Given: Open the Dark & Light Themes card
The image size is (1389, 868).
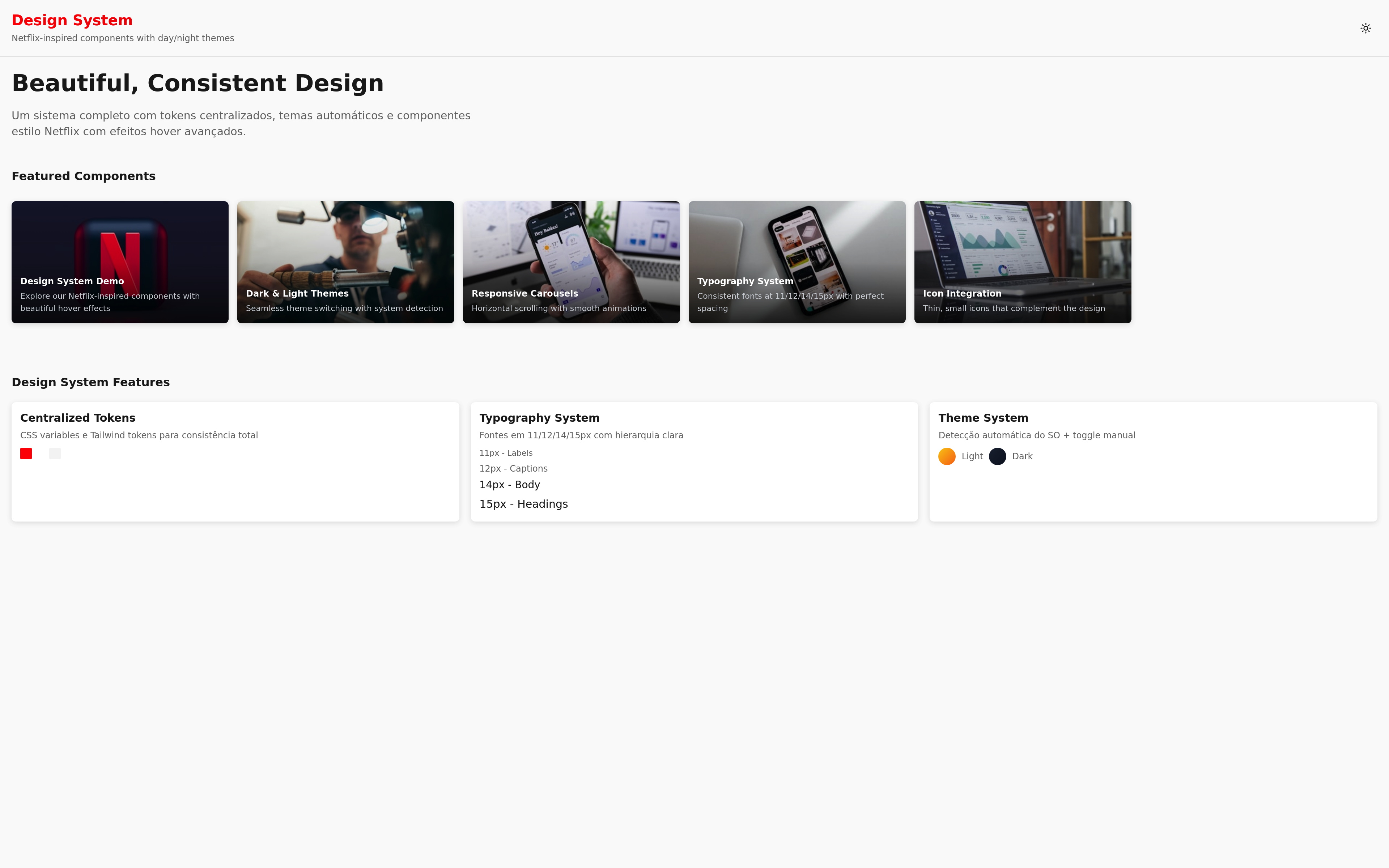Looking at the screenshot, I should tap(345, 261).
